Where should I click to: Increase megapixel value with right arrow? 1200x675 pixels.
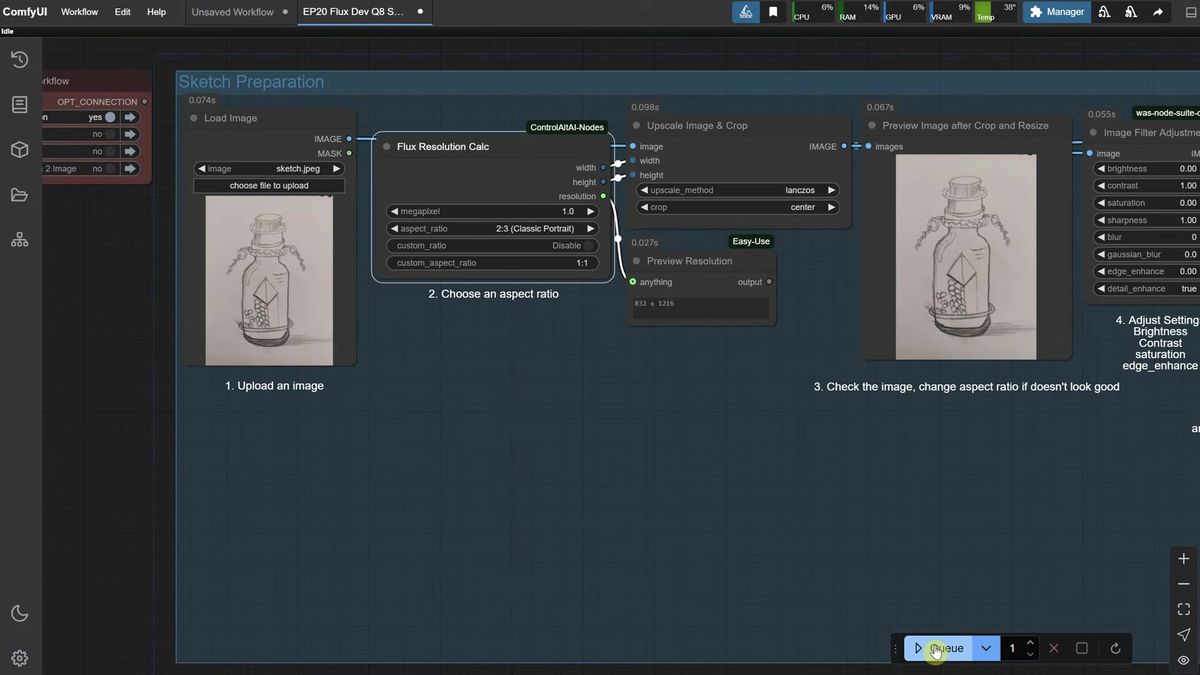point(591,211)
